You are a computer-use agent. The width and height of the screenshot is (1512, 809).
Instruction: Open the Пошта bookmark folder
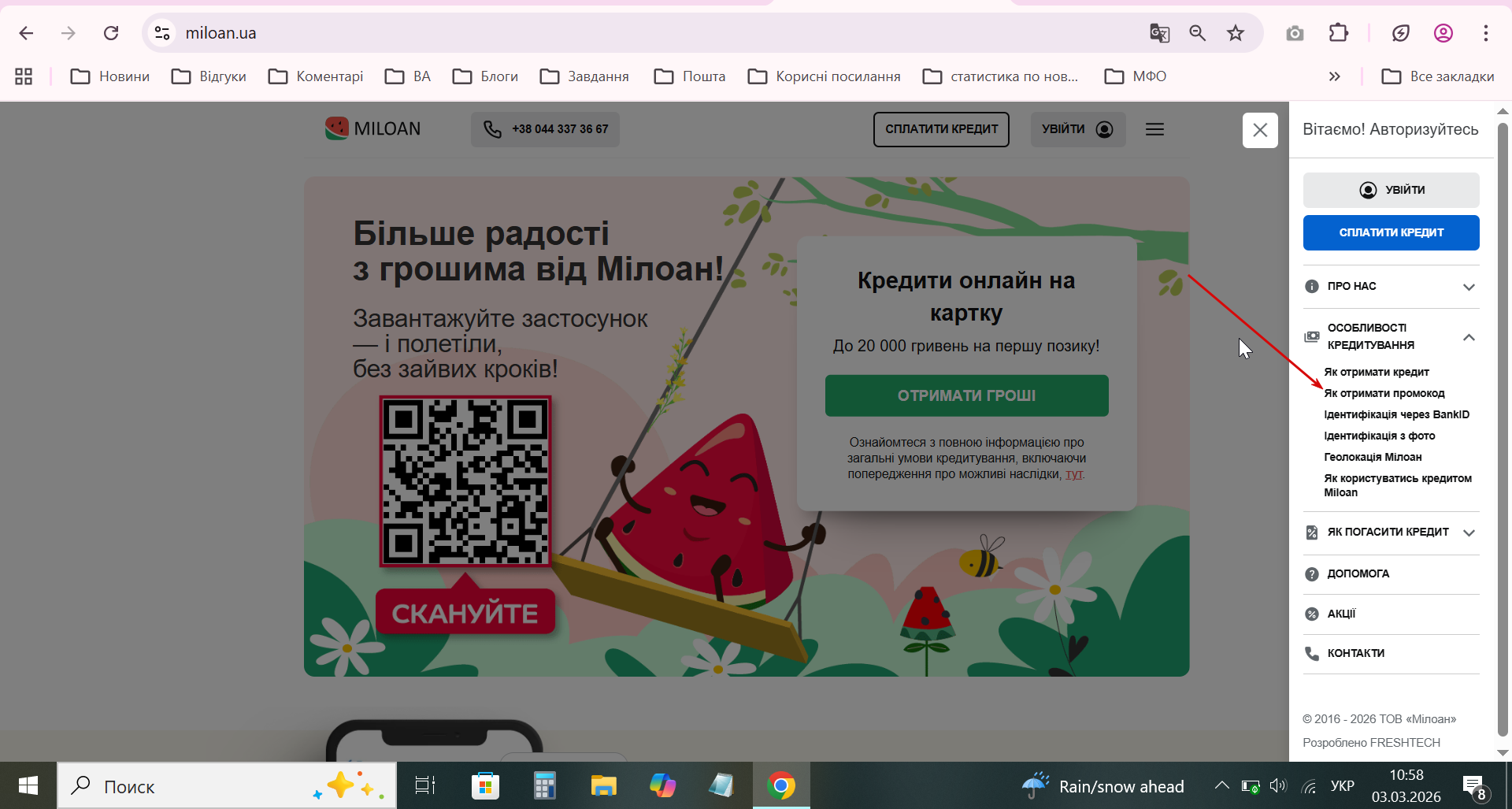[x=690, y=76]
